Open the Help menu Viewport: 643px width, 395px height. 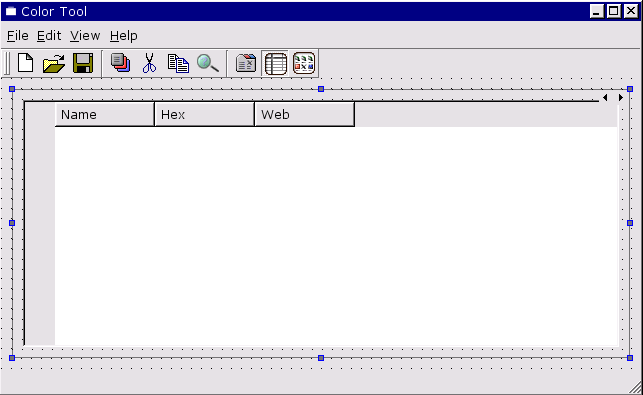pos(123,36)
